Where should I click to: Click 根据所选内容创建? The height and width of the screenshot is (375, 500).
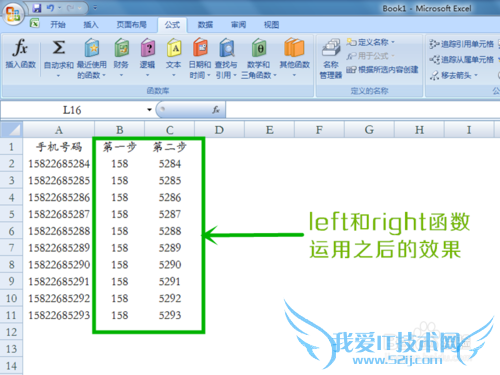(x=382, y=70)
